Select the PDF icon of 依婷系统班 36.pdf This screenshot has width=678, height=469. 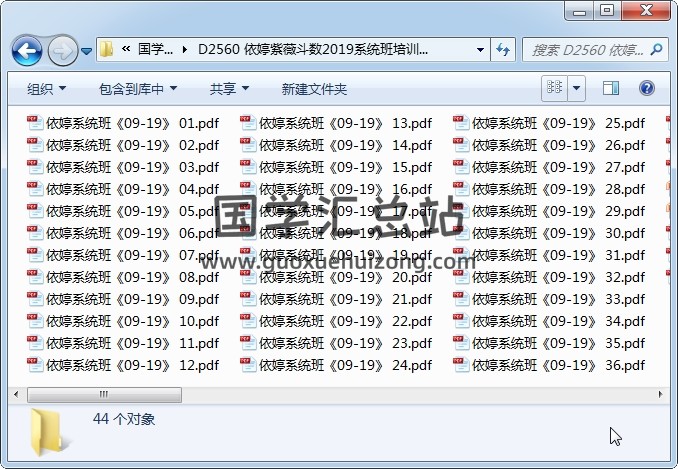(x=461, y=365)
